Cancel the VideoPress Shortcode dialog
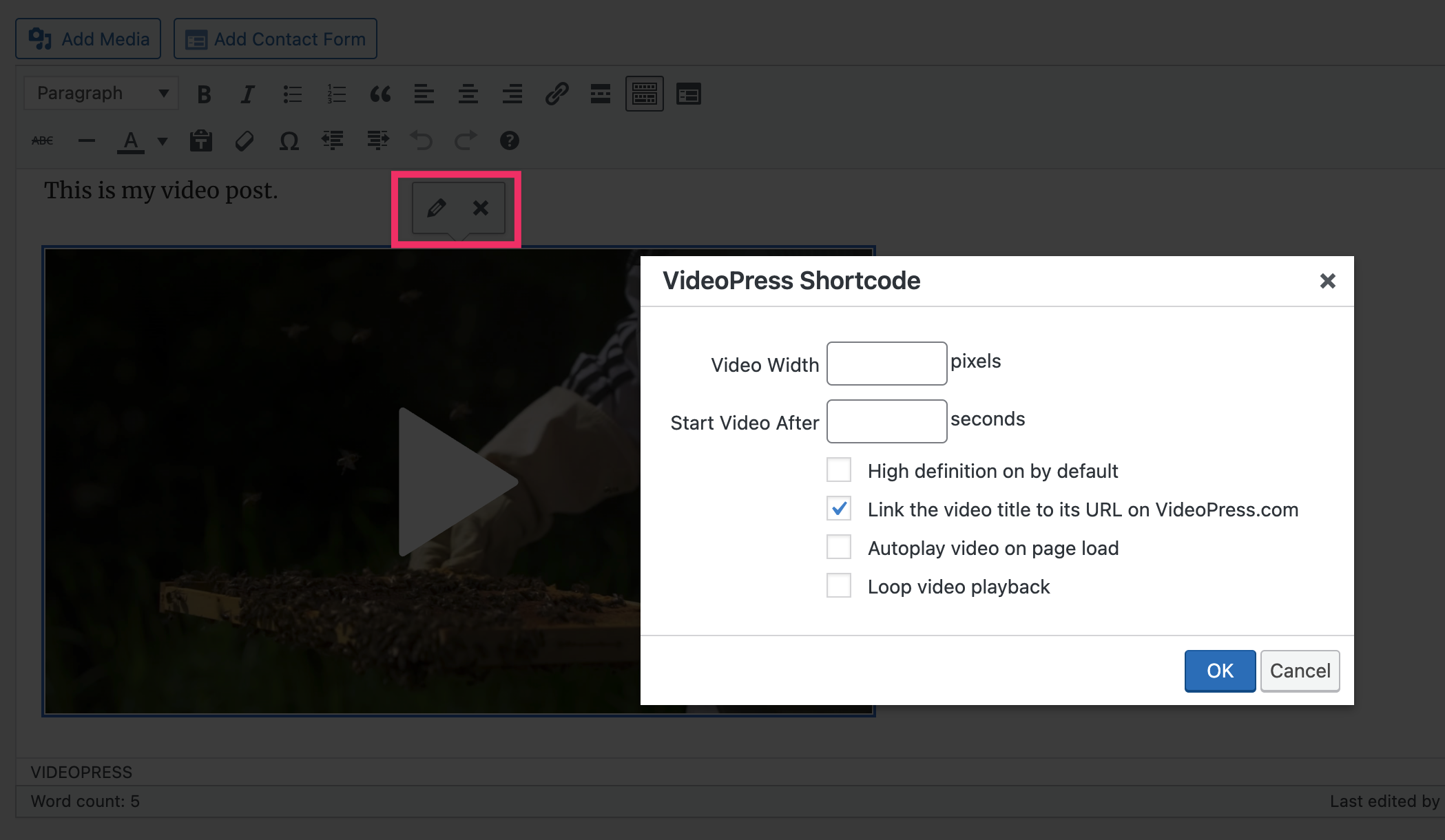This screenshot has width=1445, height=840. point(1299,671)
